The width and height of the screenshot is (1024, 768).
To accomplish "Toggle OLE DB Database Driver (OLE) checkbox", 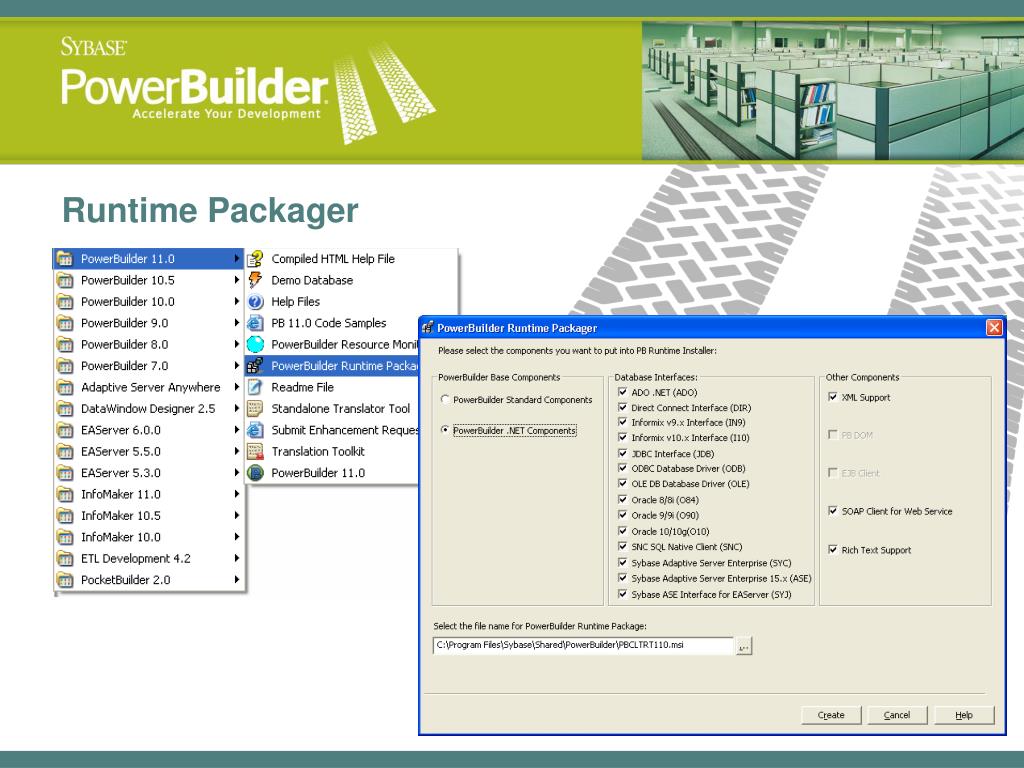I will coord(622,483).
